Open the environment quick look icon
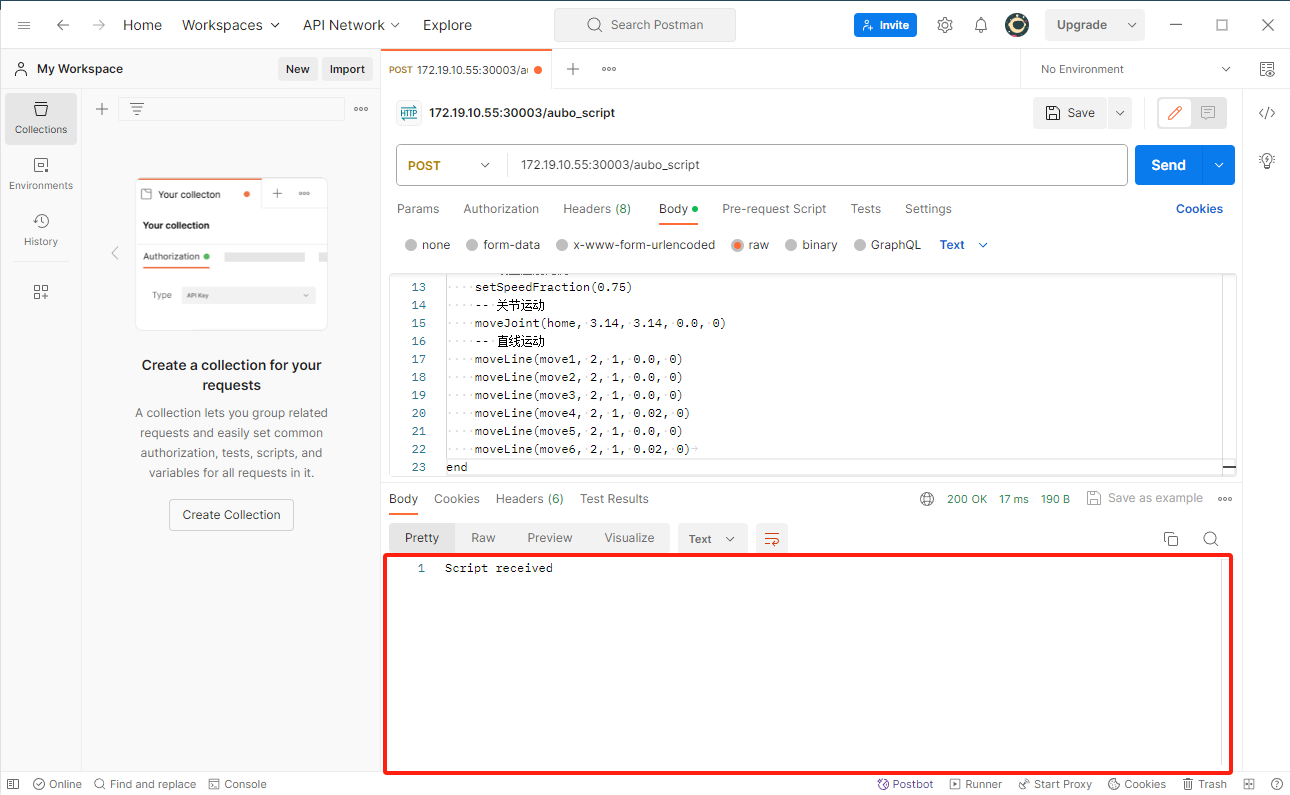1290x795 pixels. [1267, 69]
